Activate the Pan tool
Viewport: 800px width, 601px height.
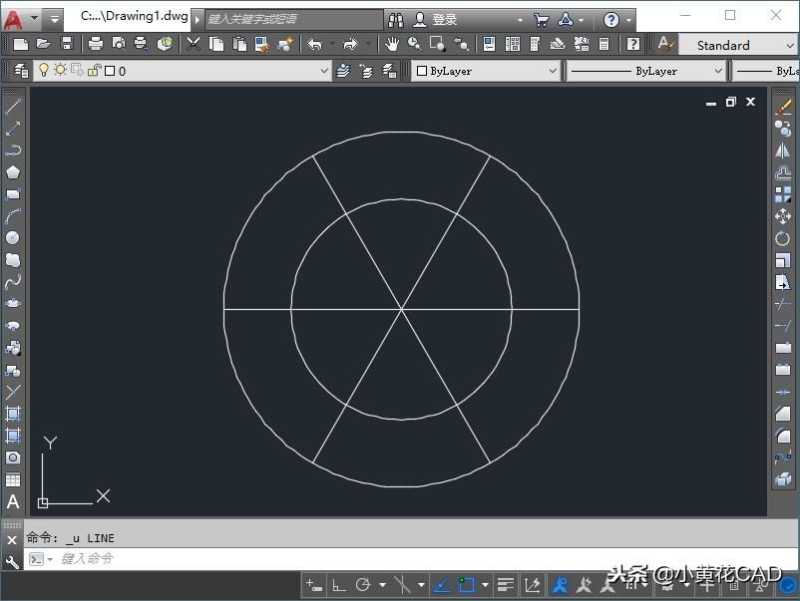(391, 45)
